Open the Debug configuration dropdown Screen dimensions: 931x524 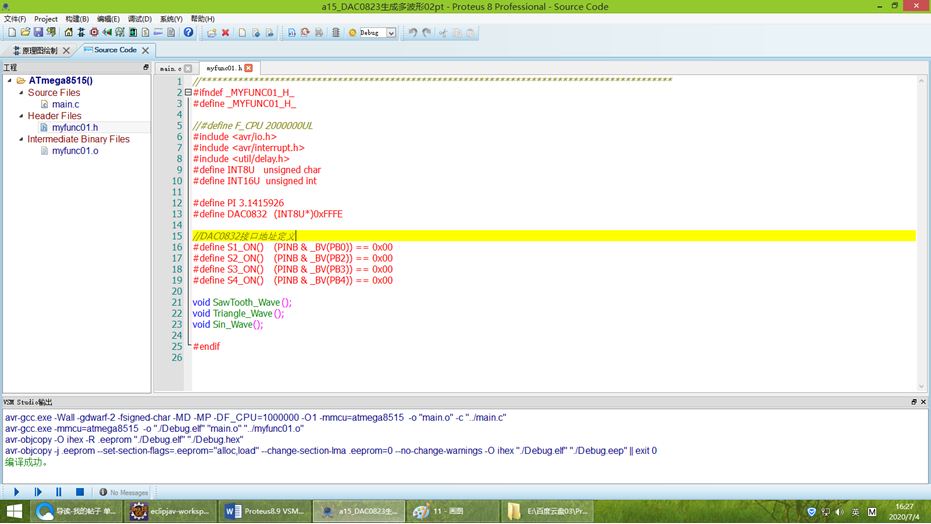(x=391, y=33)
